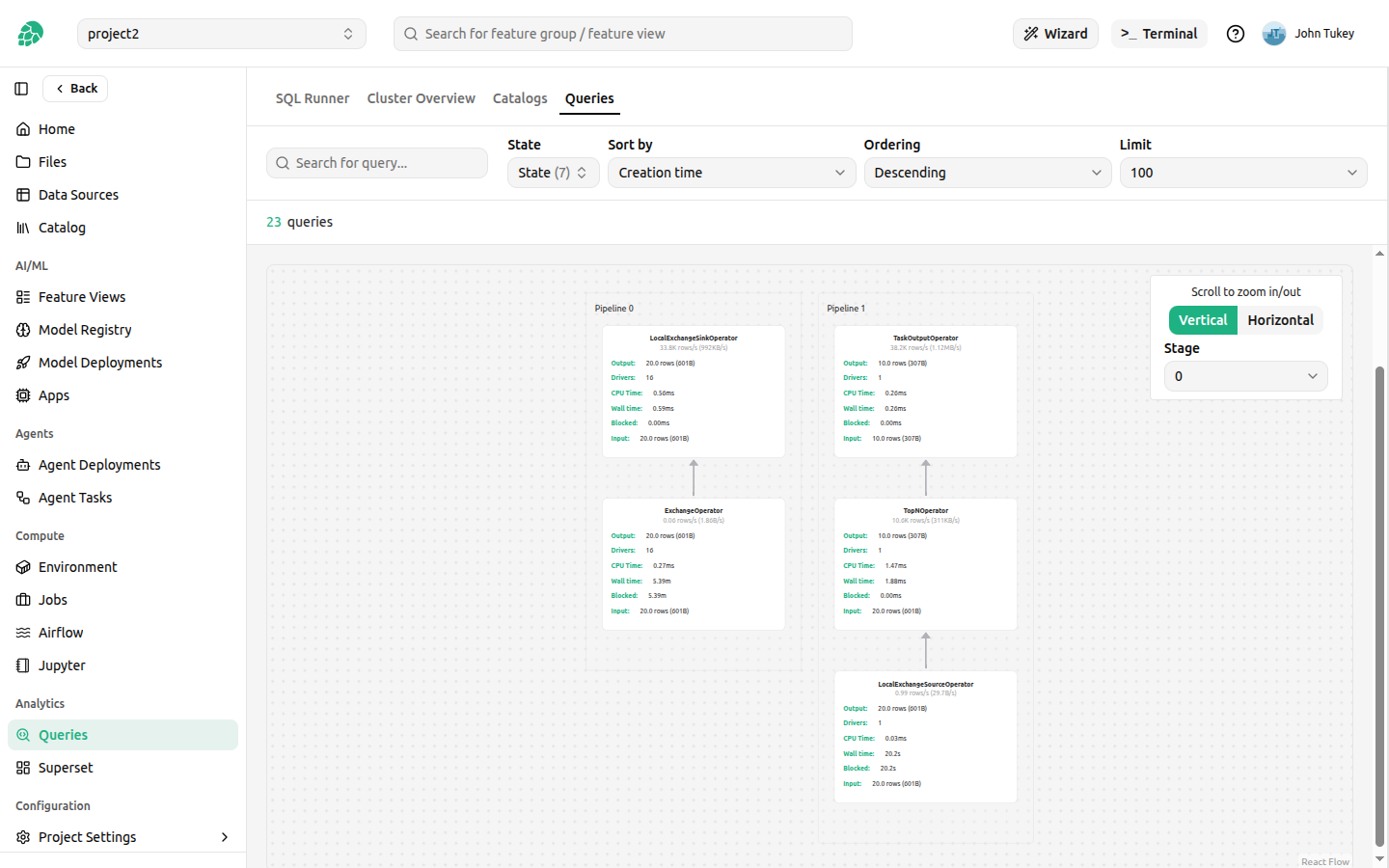The width and height of the screenshot is (1389, 868).
Task: Focus the Search for query field
Action: coord(377,163)
